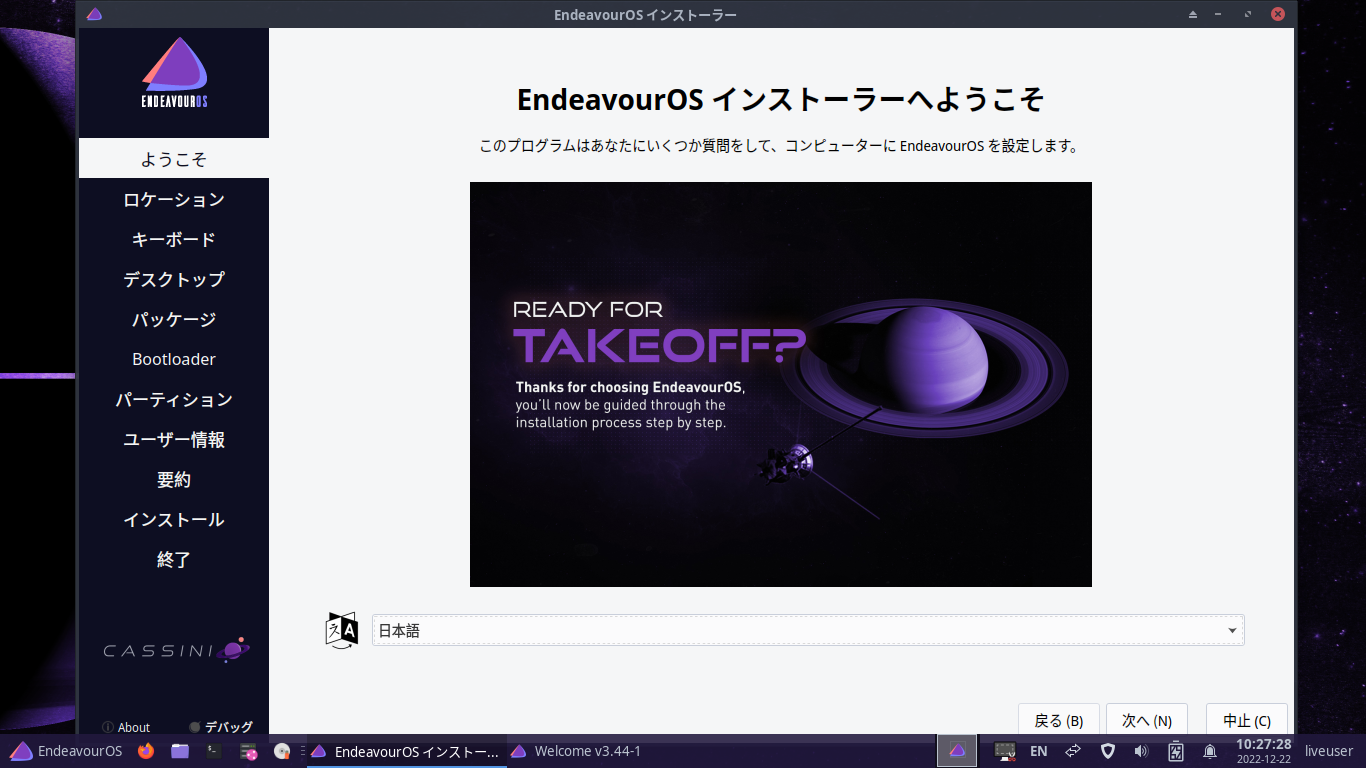Click the Cassini planet logo in sidebar
Image resolution: width=1366 pixels, height=768 pixels.
pos(175,650)
